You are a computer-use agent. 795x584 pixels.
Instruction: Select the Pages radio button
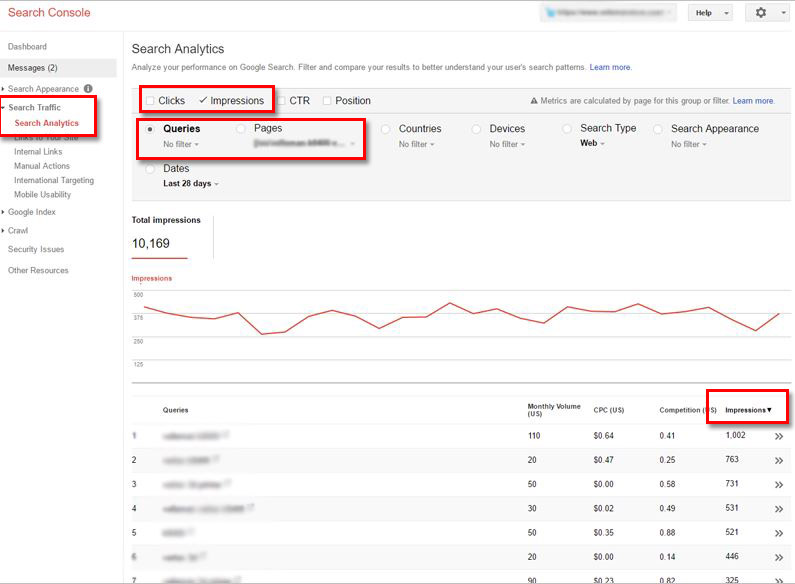pos(241,129)
